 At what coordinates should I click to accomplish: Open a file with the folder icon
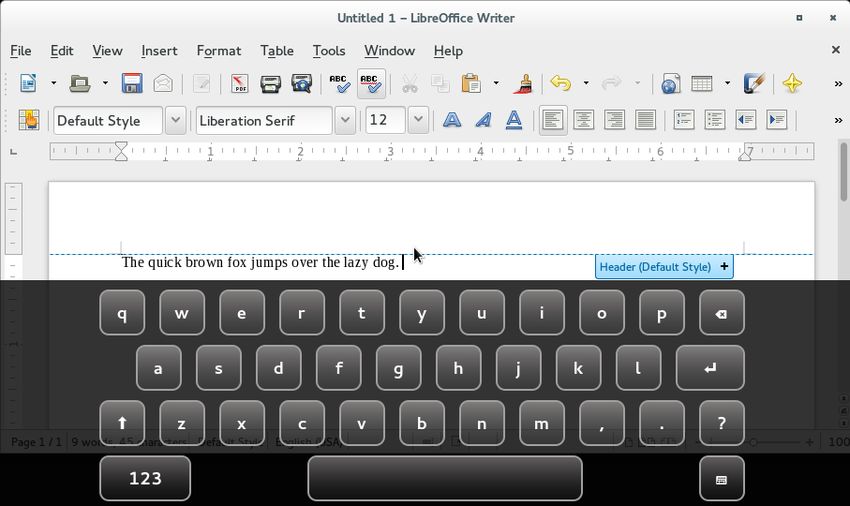[80, 84]
